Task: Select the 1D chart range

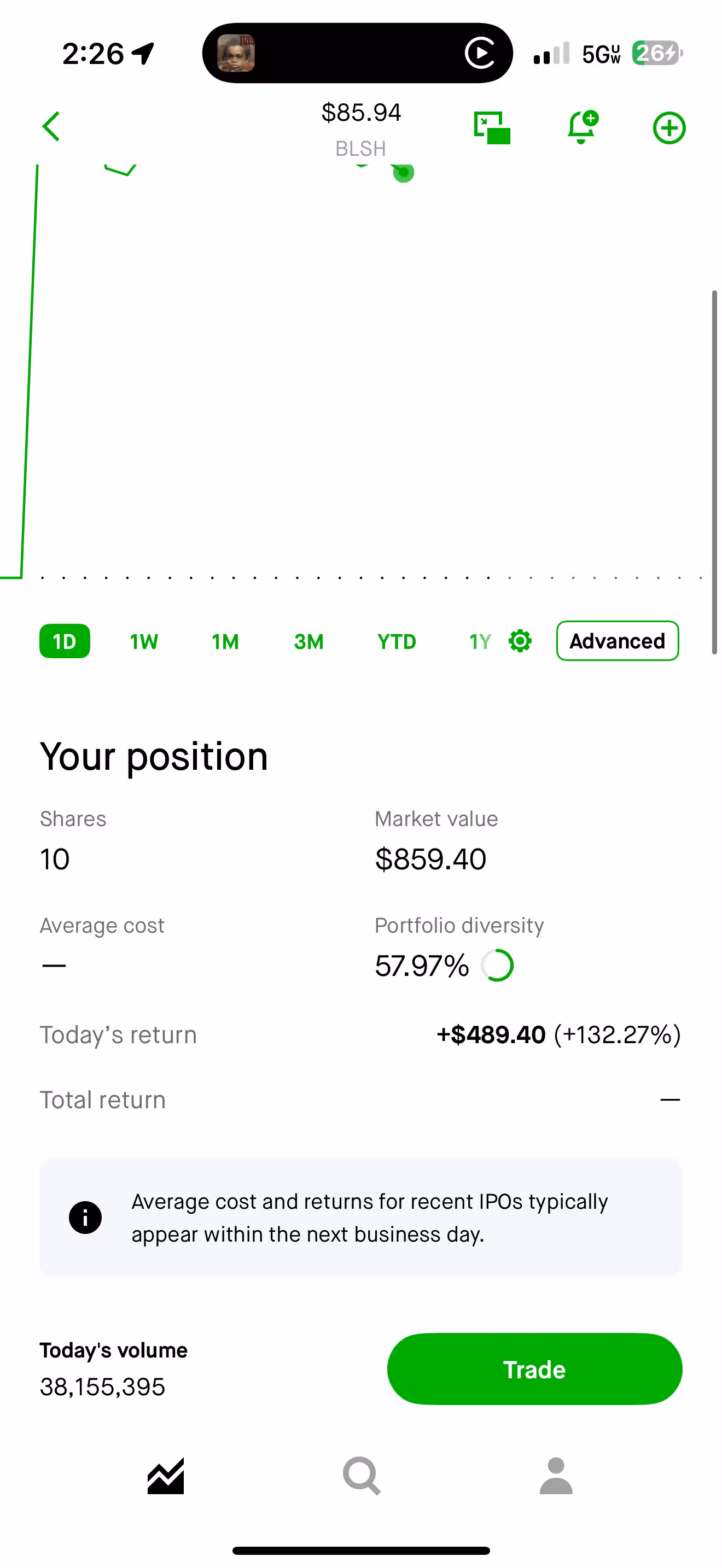Action: click(x=65, y=641)
